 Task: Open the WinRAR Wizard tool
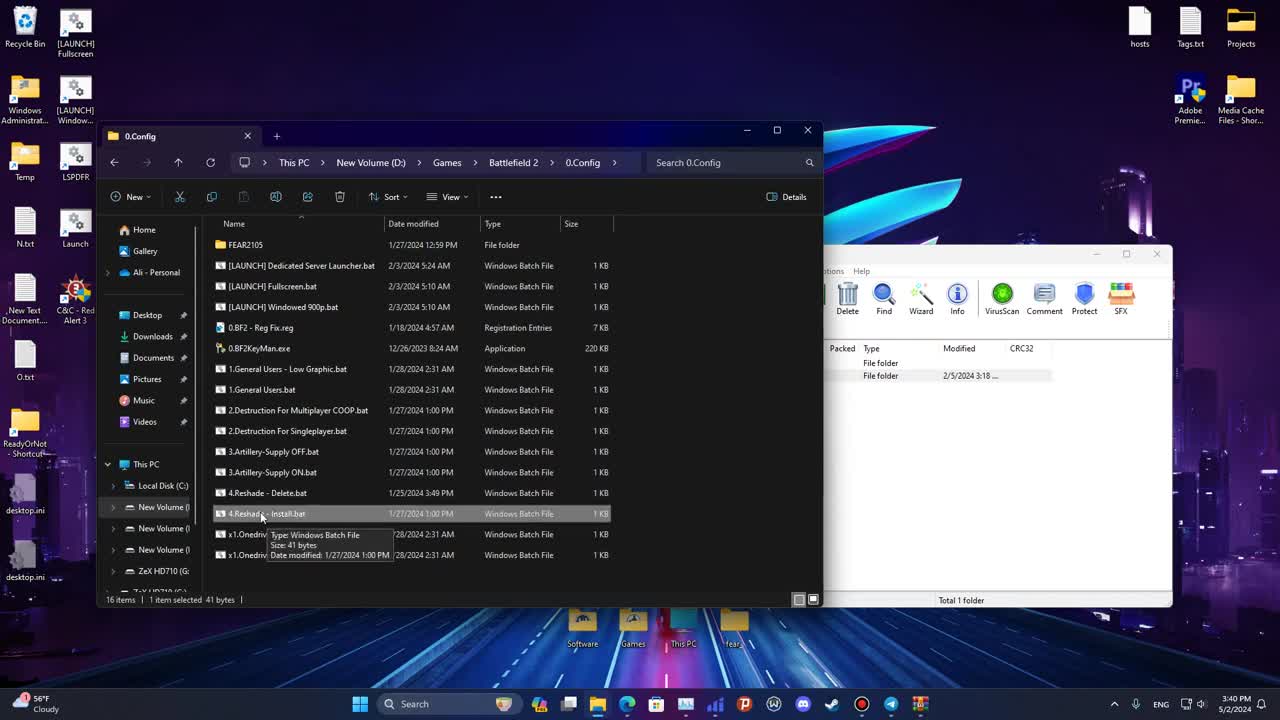pos(921,299)
